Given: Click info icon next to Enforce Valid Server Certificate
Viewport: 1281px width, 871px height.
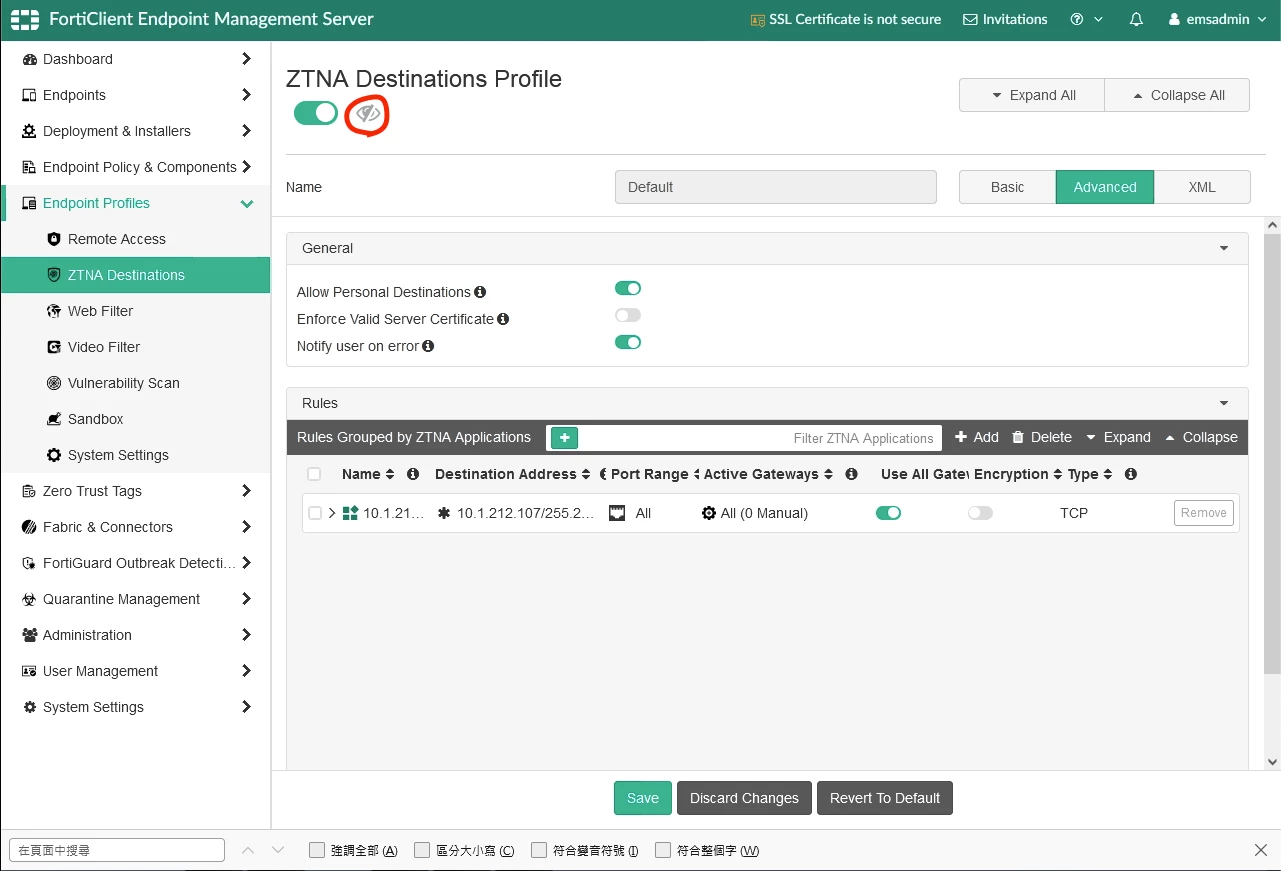Looking at the screenshot, I should coord(503,319).
